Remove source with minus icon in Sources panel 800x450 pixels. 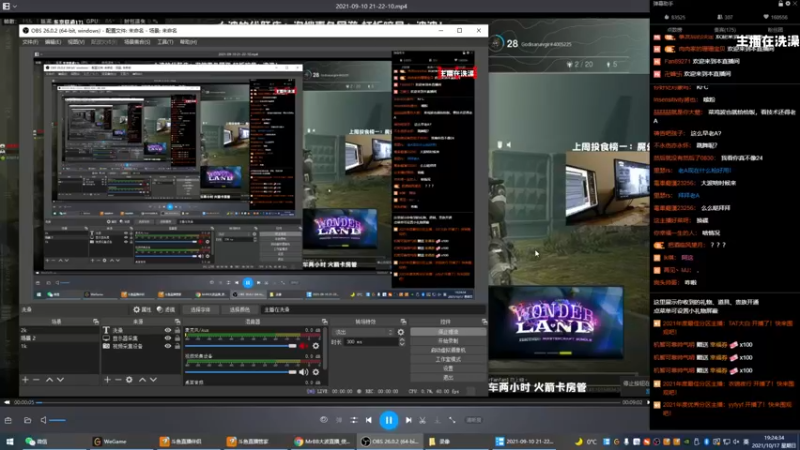point(118,380)
